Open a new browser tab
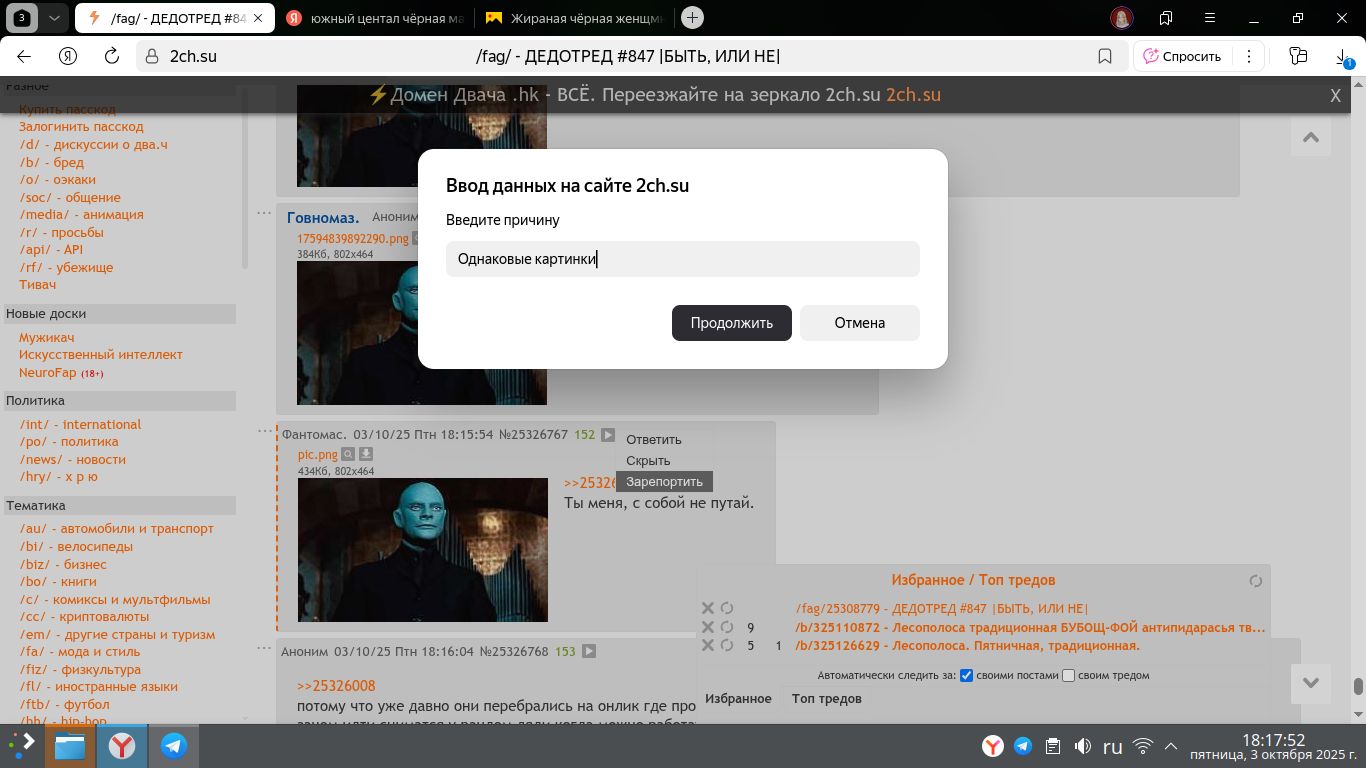Viewport: 1366px width, 768px height. click(x=692, y=17)
